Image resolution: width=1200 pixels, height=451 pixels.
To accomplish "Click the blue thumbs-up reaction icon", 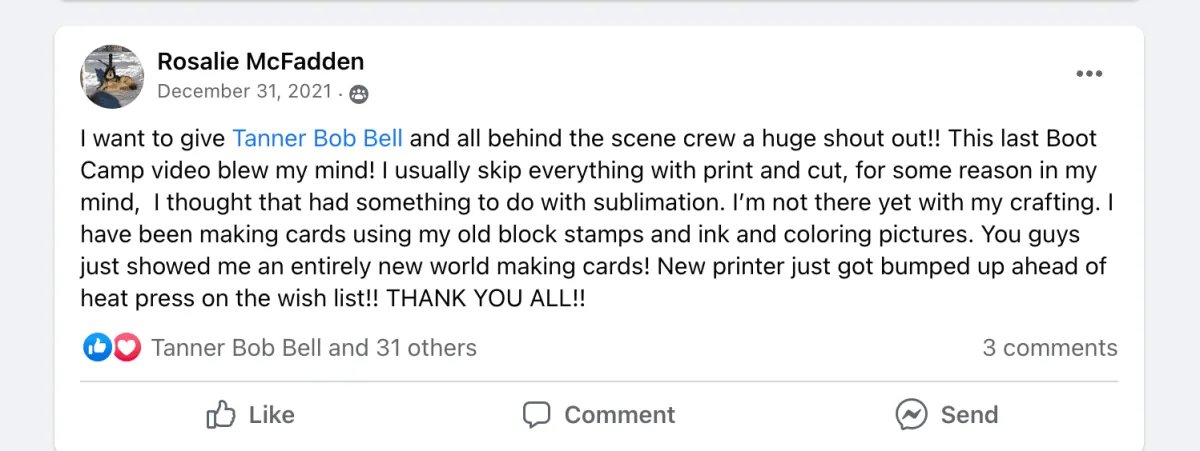I will pos(97,348).
